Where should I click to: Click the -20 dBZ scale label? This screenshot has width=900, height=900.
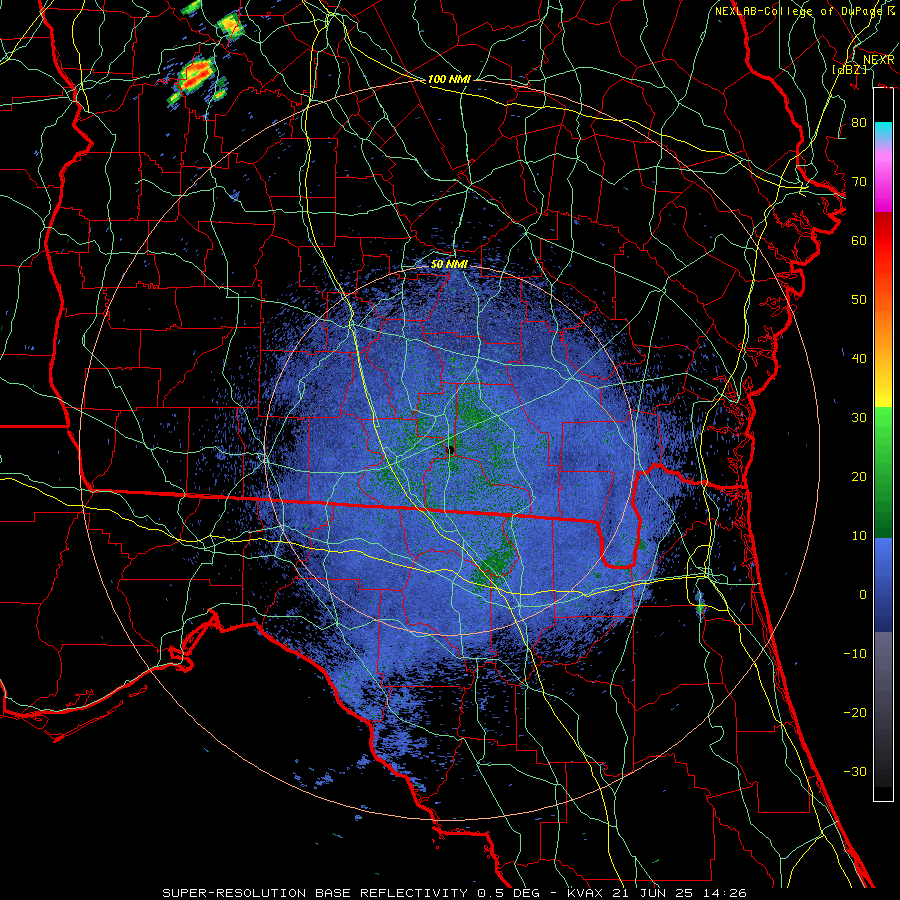click(855, 712)
